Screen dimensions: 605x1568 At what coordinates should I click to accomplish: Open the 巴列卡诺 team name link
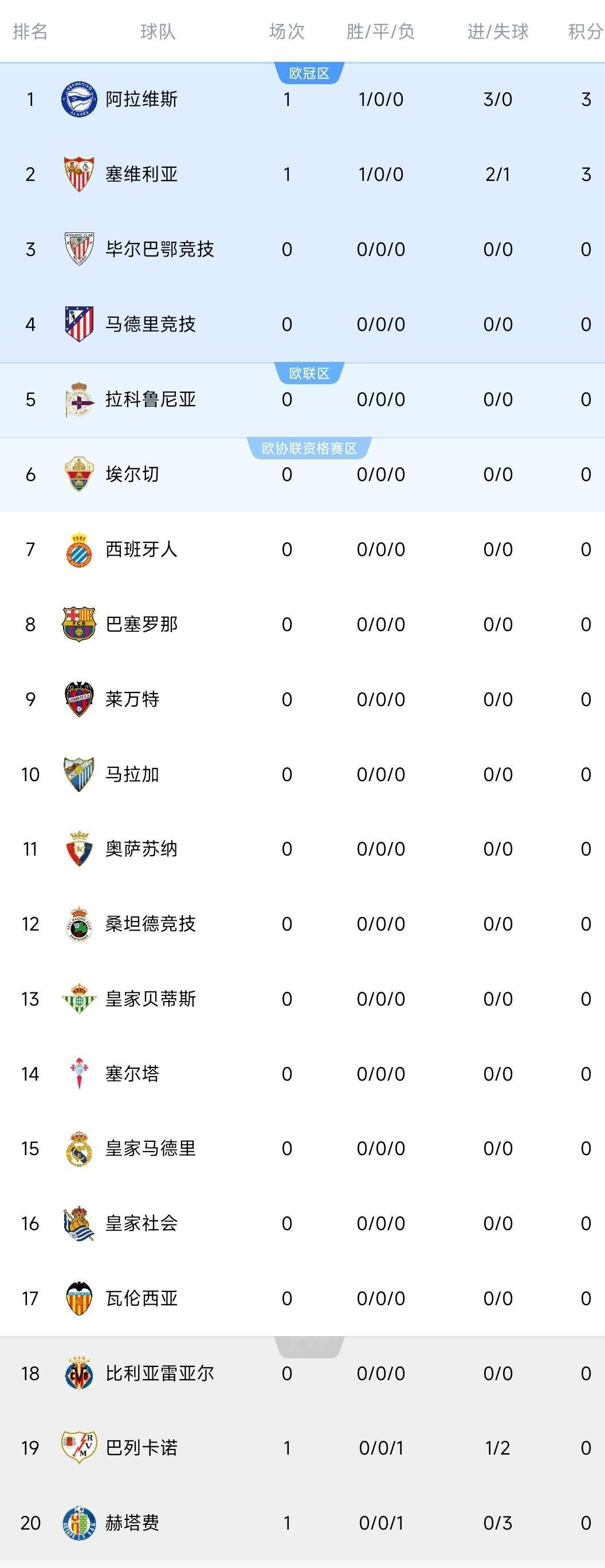(x=141, y=1448)
